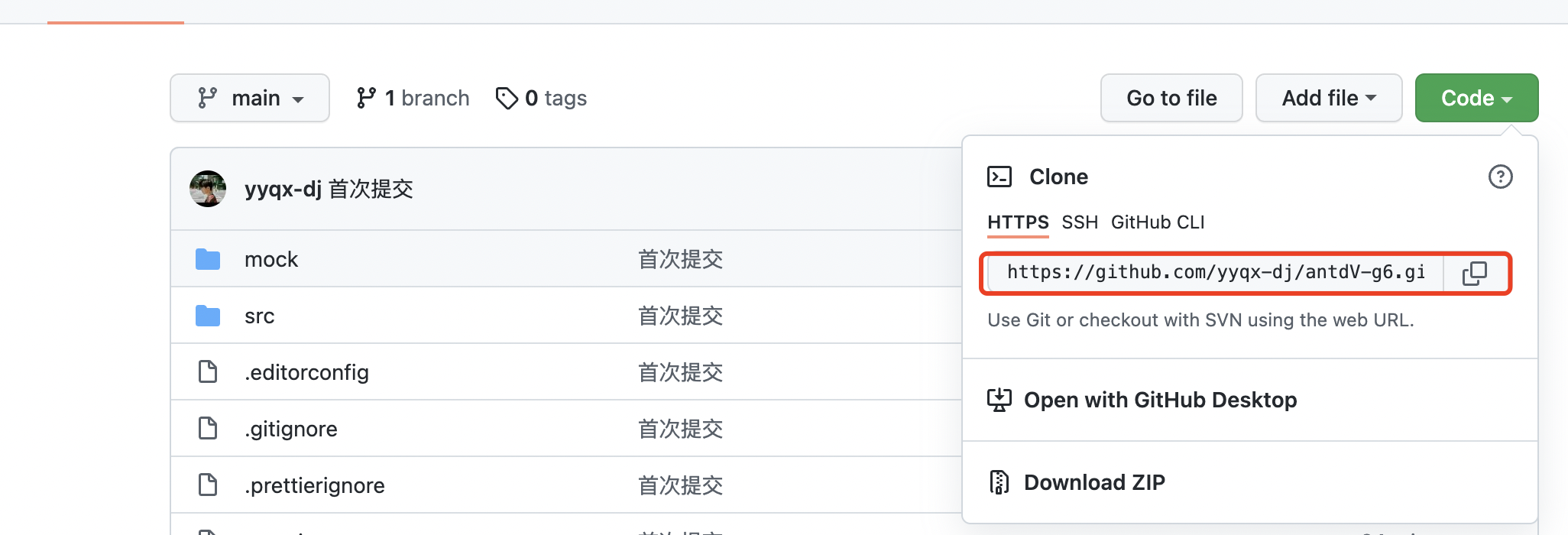Open commit message in mock row
Screen dimensions: 1568x535
681,259
